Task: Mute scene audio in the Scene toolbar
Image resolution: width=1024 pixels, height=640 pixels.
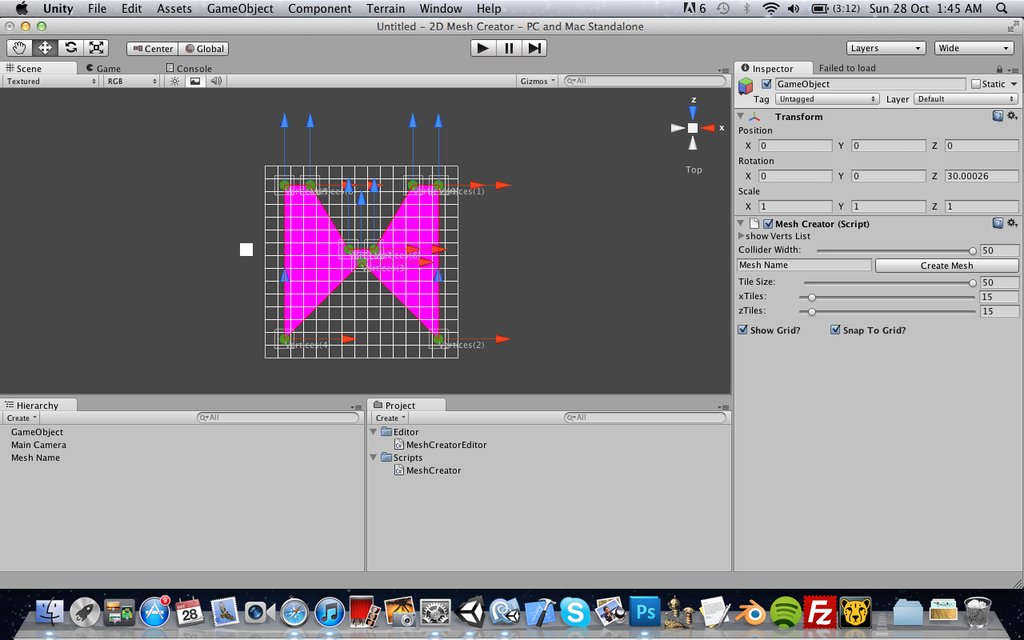Action: click(x=215, y=81)
